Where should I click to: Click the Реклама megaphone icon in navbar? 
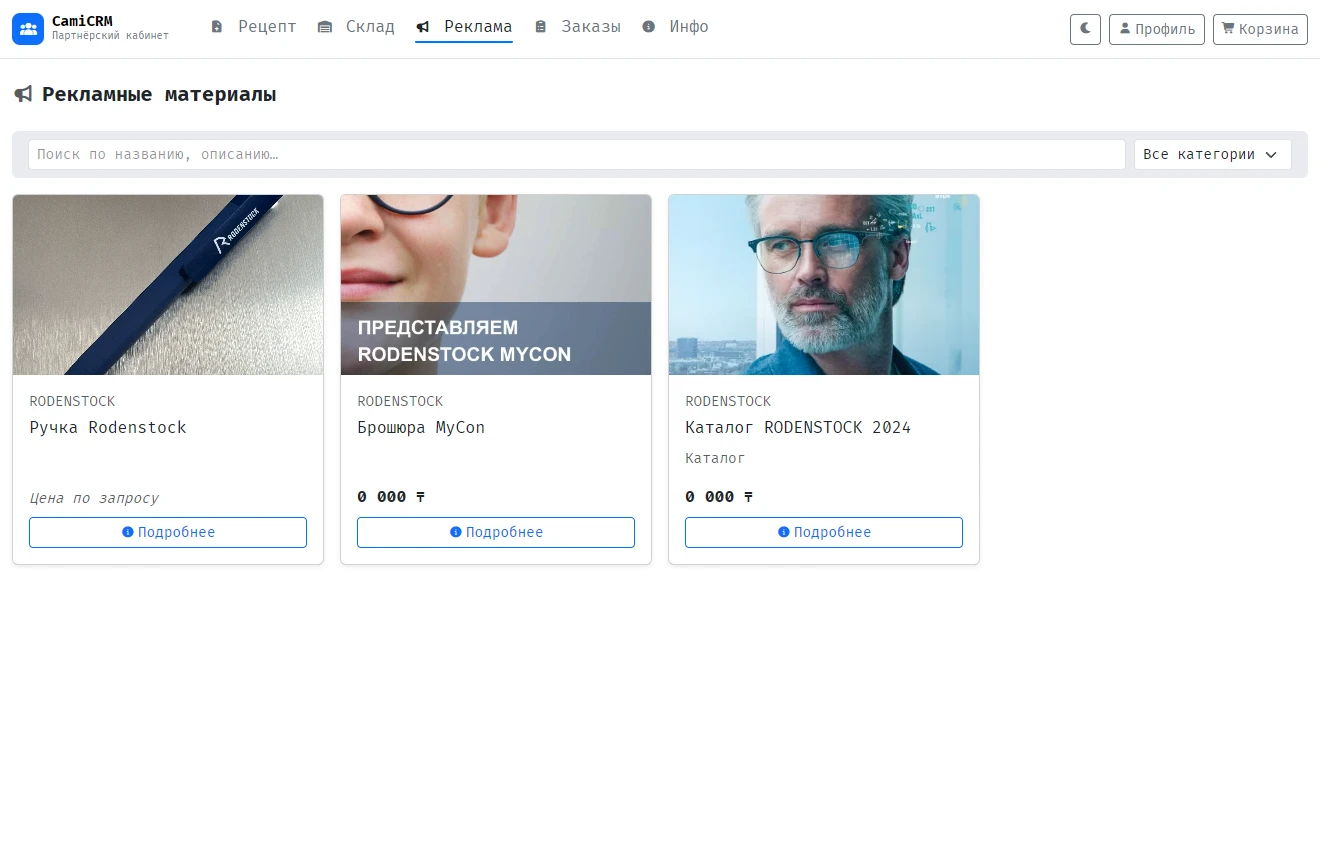(423, 27)
